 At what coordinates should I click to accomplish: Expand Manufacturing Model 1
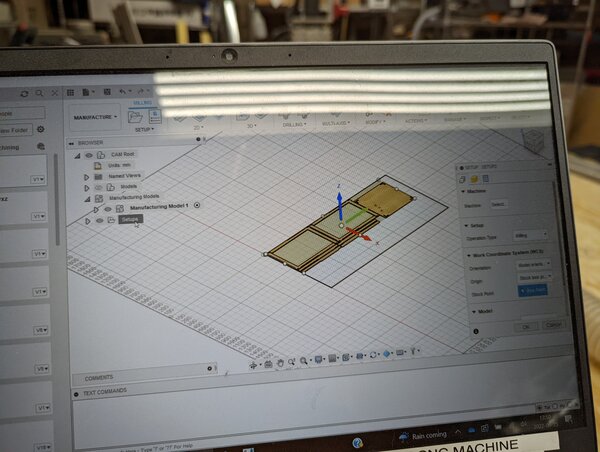(96, 210)
